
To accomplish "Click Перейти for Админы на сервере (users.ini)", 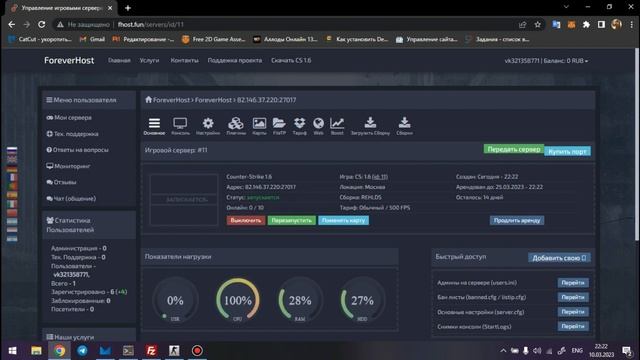I will 573,282.
